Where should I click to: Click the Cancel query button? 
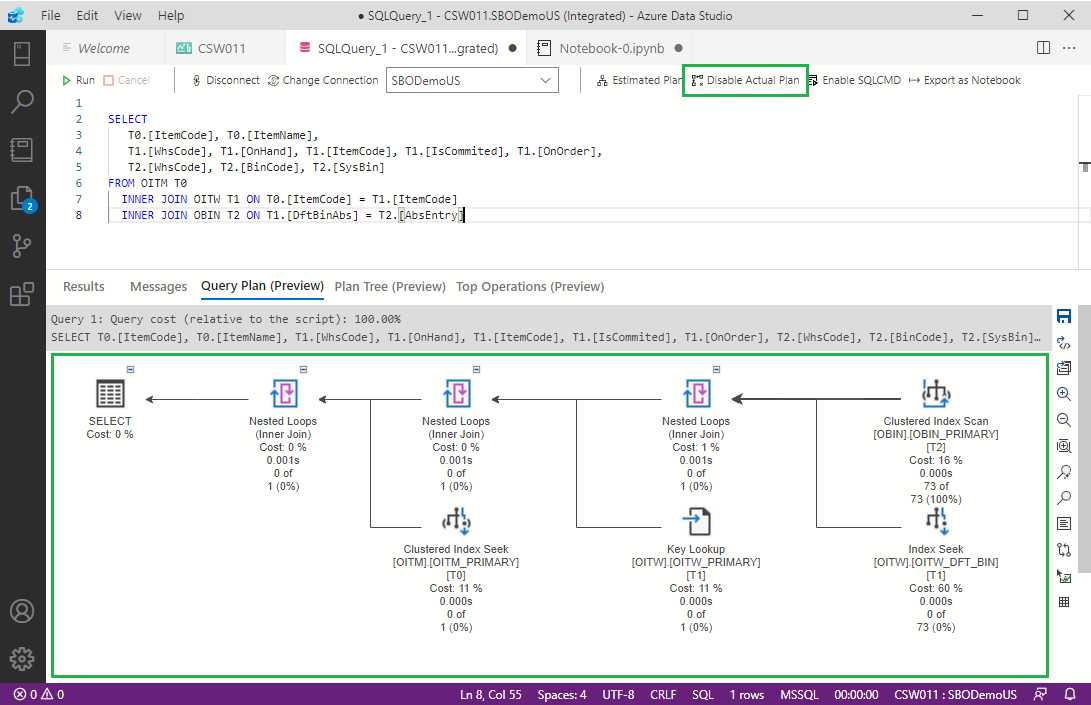(x=127, y=80)
